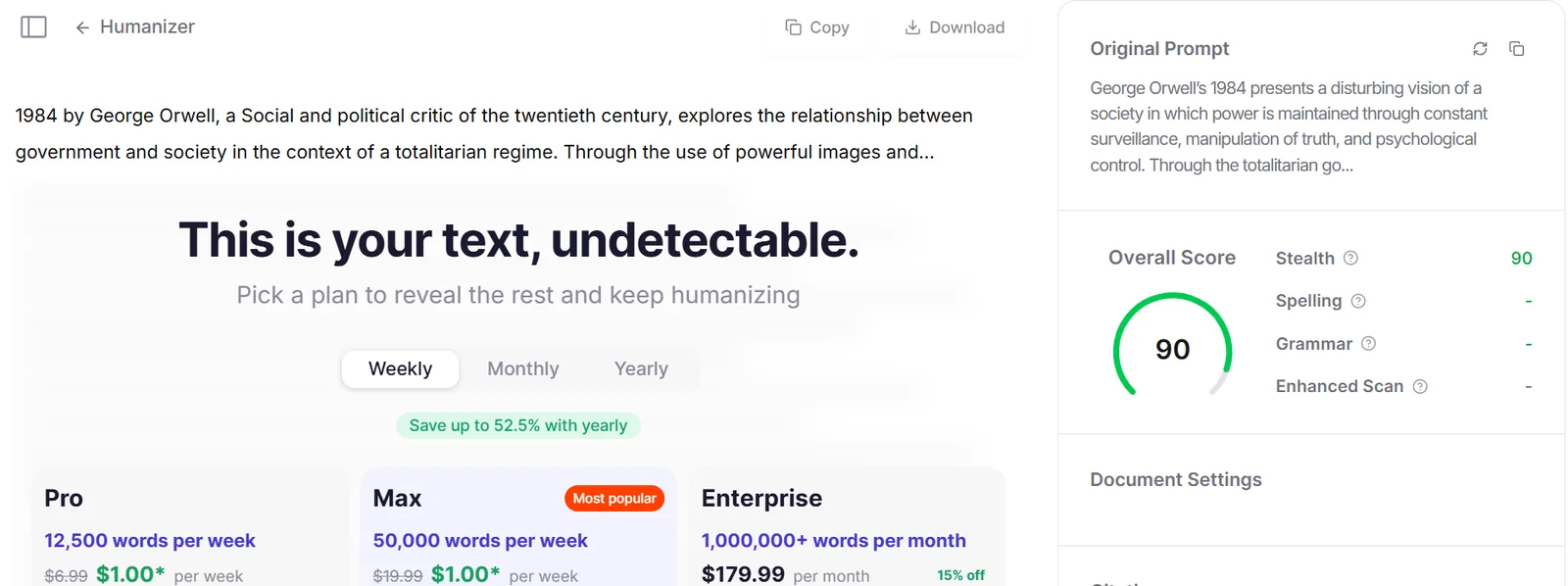Select the Weekly billing option
The width and height of the screenshot is (1568, 586).
click(400, 368)
